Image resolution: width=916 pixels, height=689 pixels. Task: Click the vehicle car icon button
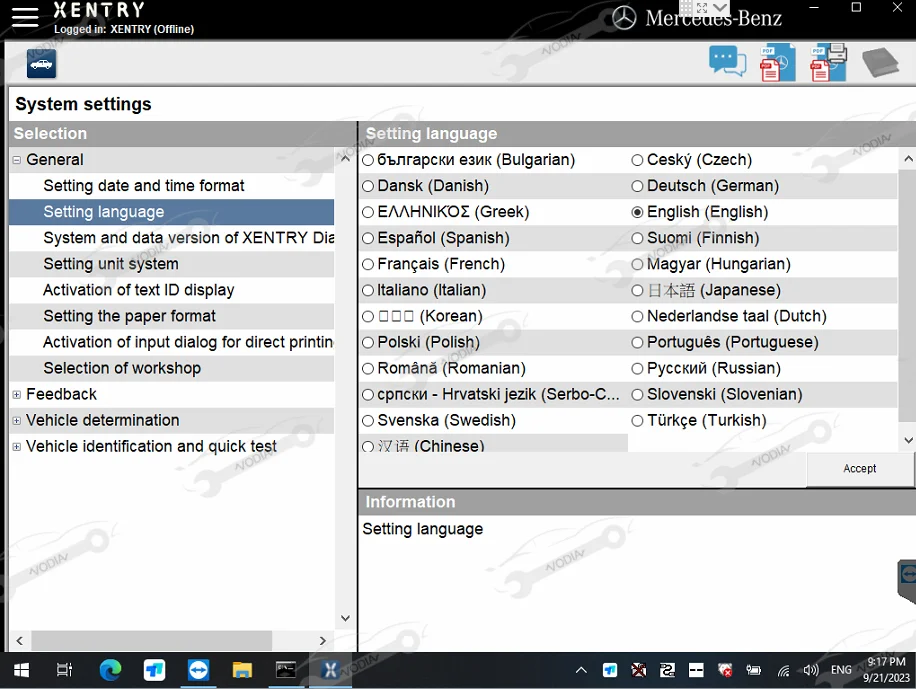coord(41,64)
